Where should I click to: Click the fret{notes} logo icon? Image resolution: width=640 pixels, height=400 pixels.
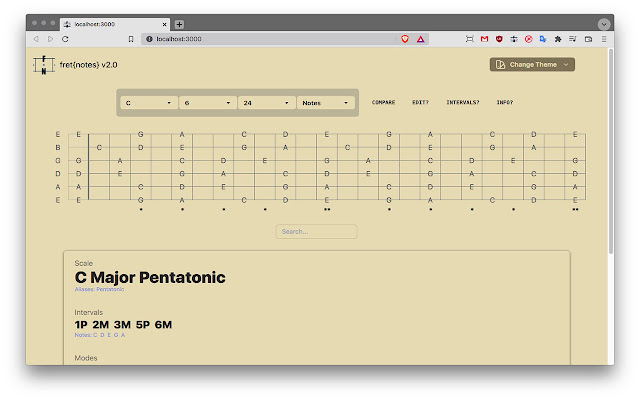pyautogui.click(x=44, y=65)
